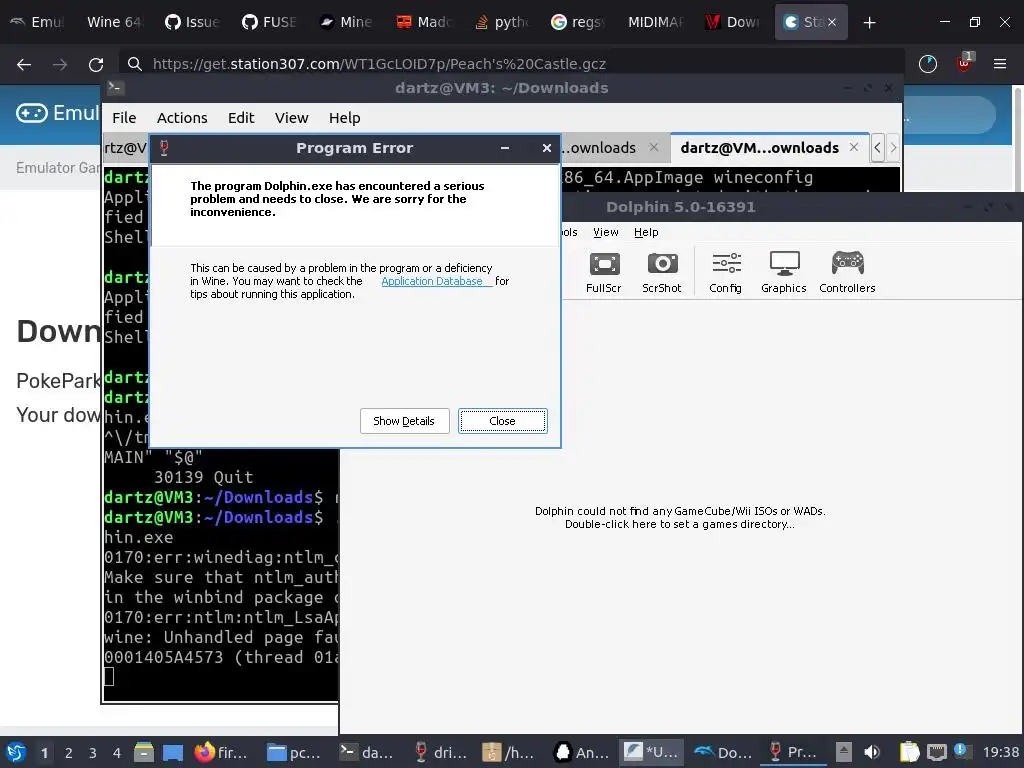Viewport: 1024px width, 768px height.
Task: Open the file manager taskbar launcher
Action: pyautogui.click(x=144, y=752)
